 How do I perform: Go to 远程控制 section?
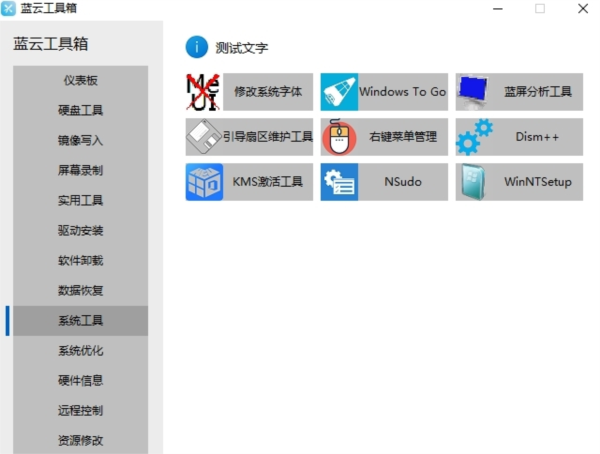tap(80, 410)
